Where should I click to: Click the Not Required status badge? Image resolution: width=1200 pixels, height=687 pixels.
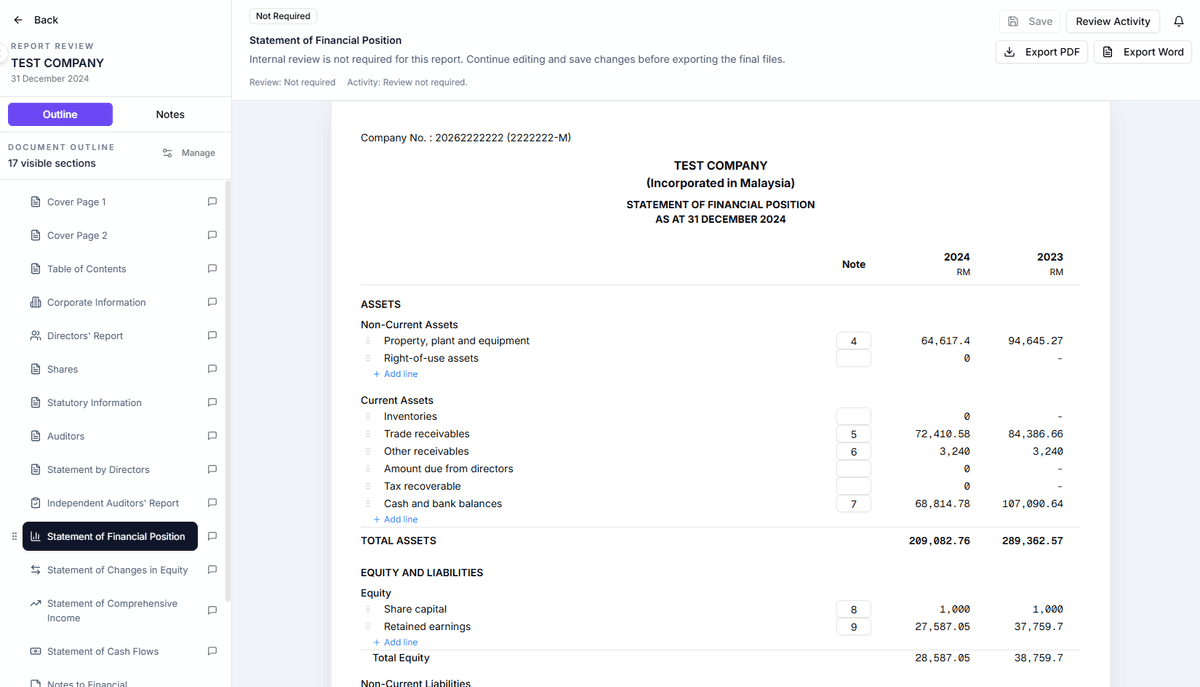coord(282,16)
